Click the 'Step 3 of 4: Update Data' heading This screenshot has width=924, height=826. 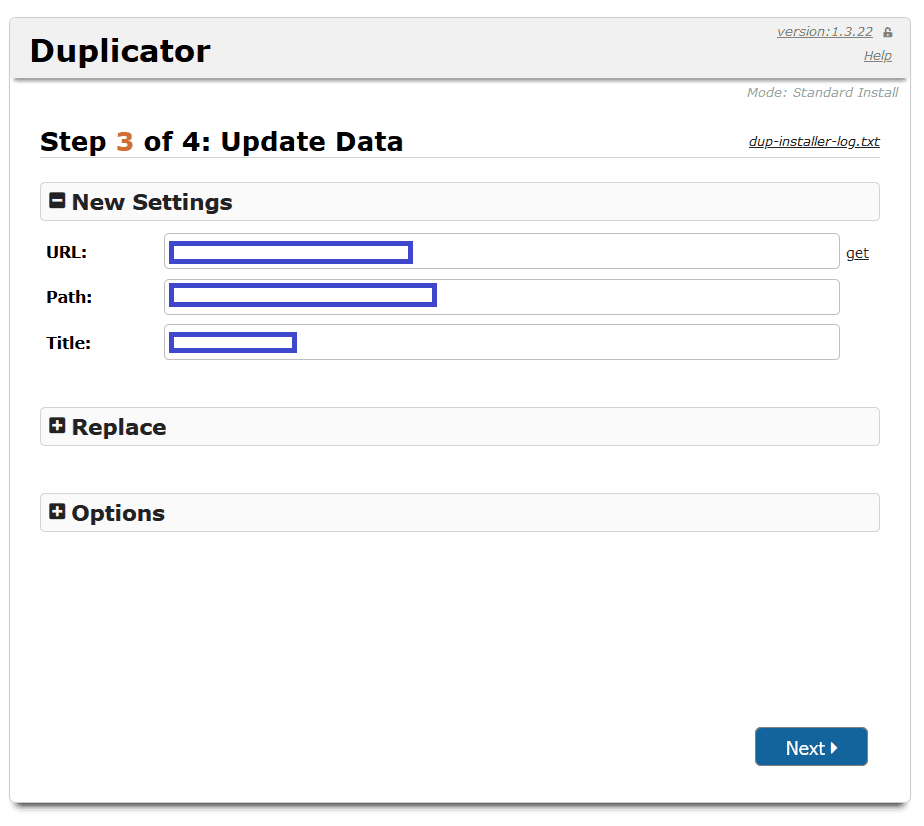pos(221,142)
